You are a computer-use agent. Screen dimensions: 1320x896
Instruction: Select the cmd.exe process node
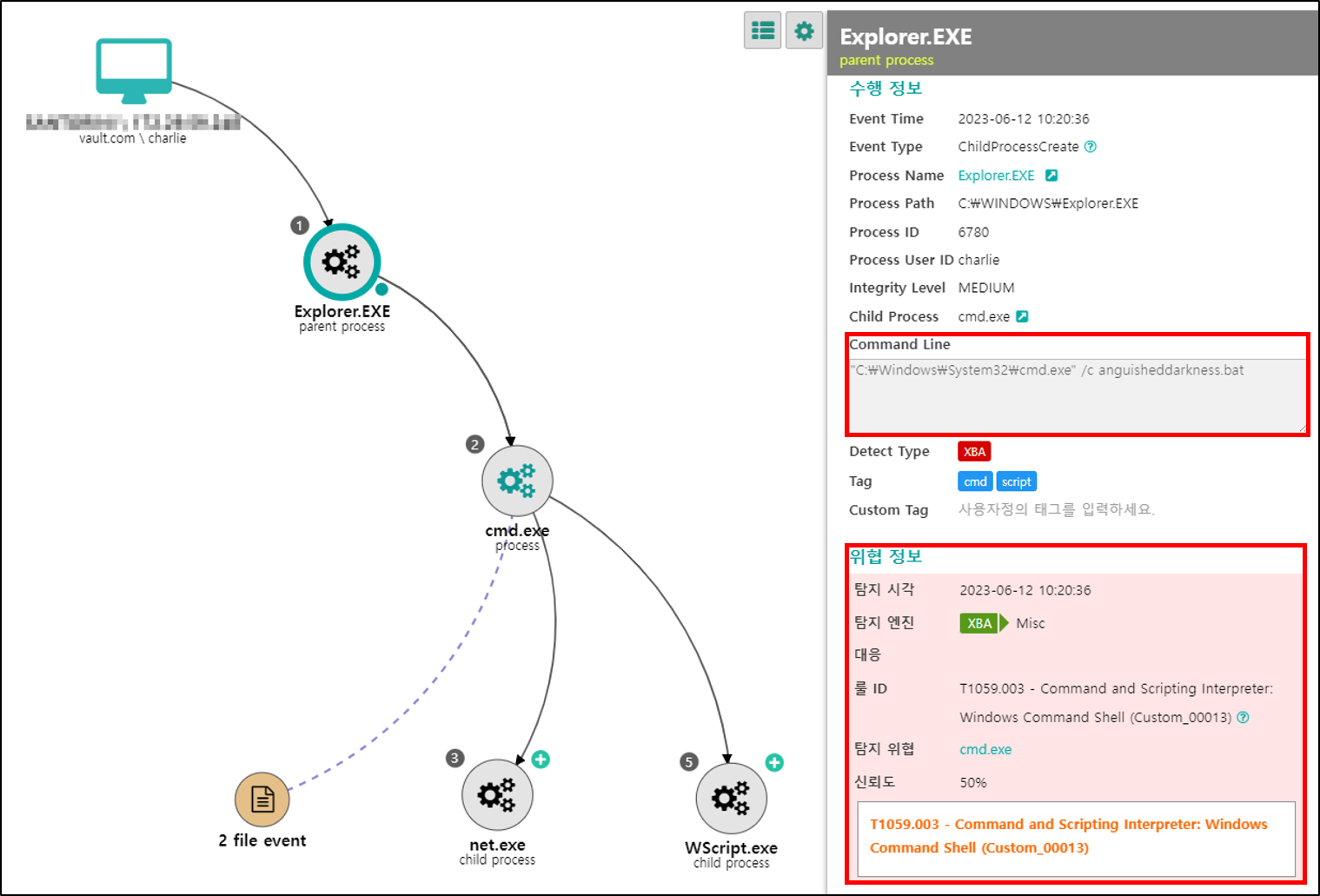pyautogui.click(x=517, y=481)
